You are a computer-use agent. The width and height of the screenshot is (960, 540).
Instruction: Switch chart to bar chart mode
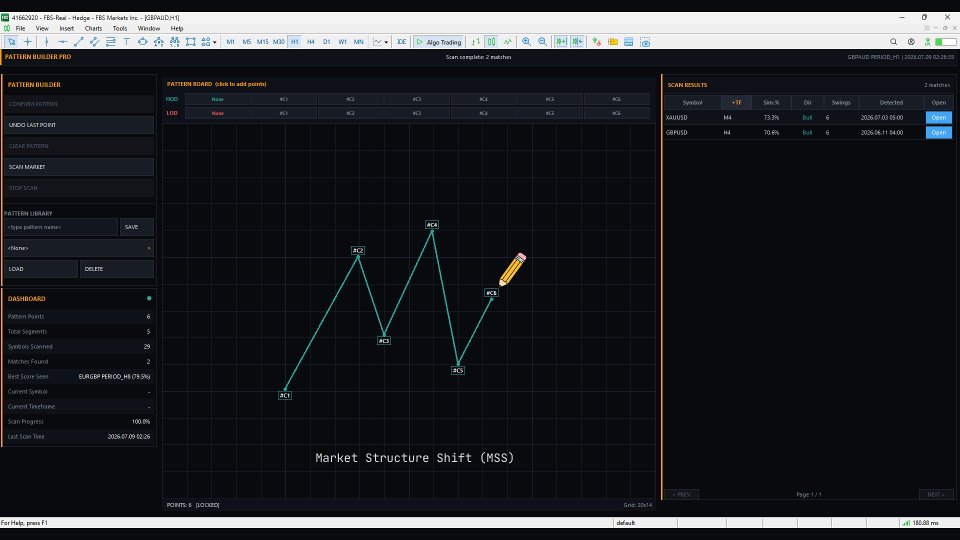click(476, 42)
